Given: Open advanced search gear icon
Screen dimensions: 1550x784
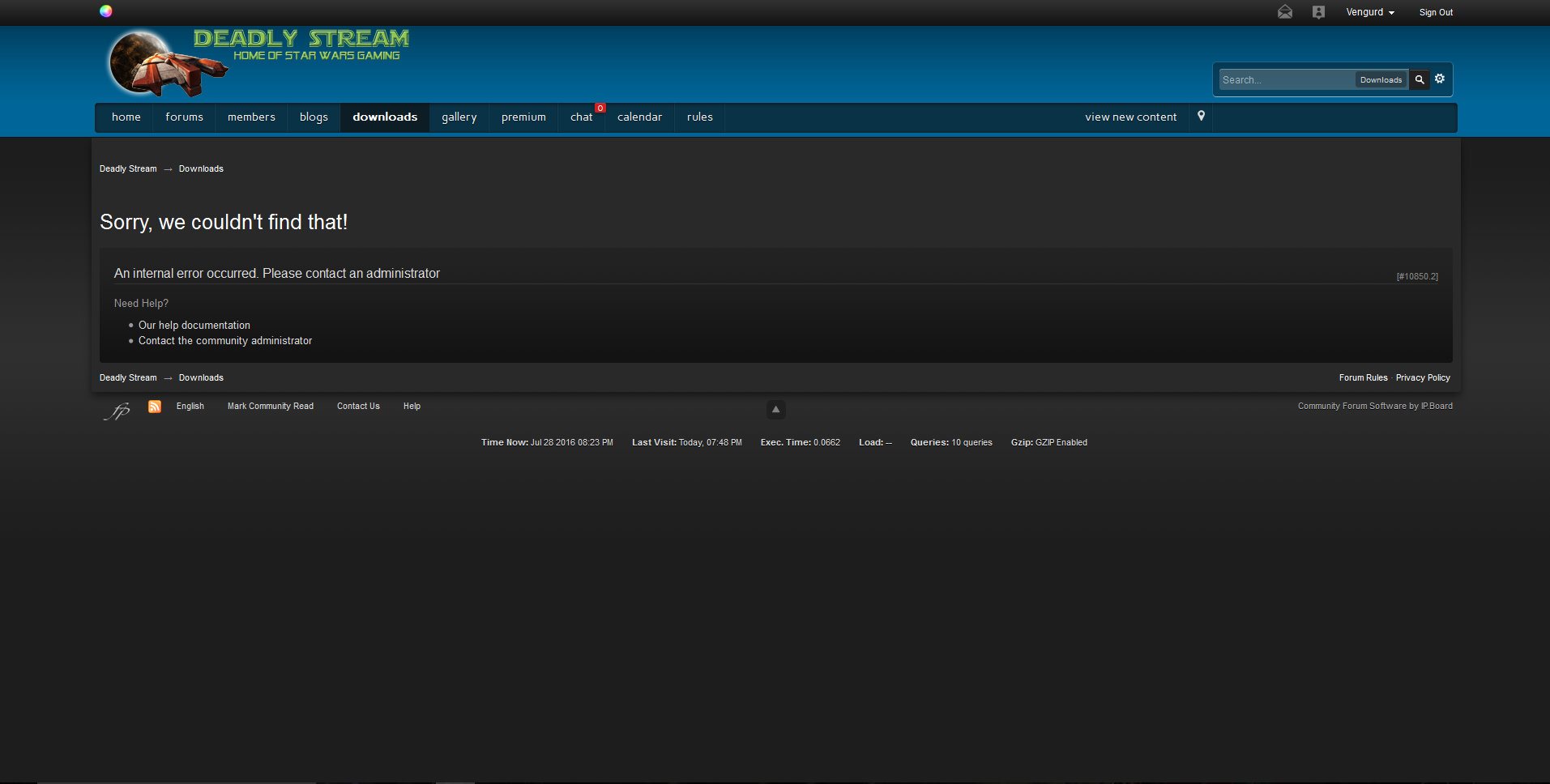Looking at the screenshot, I should tap(1440, 79).
